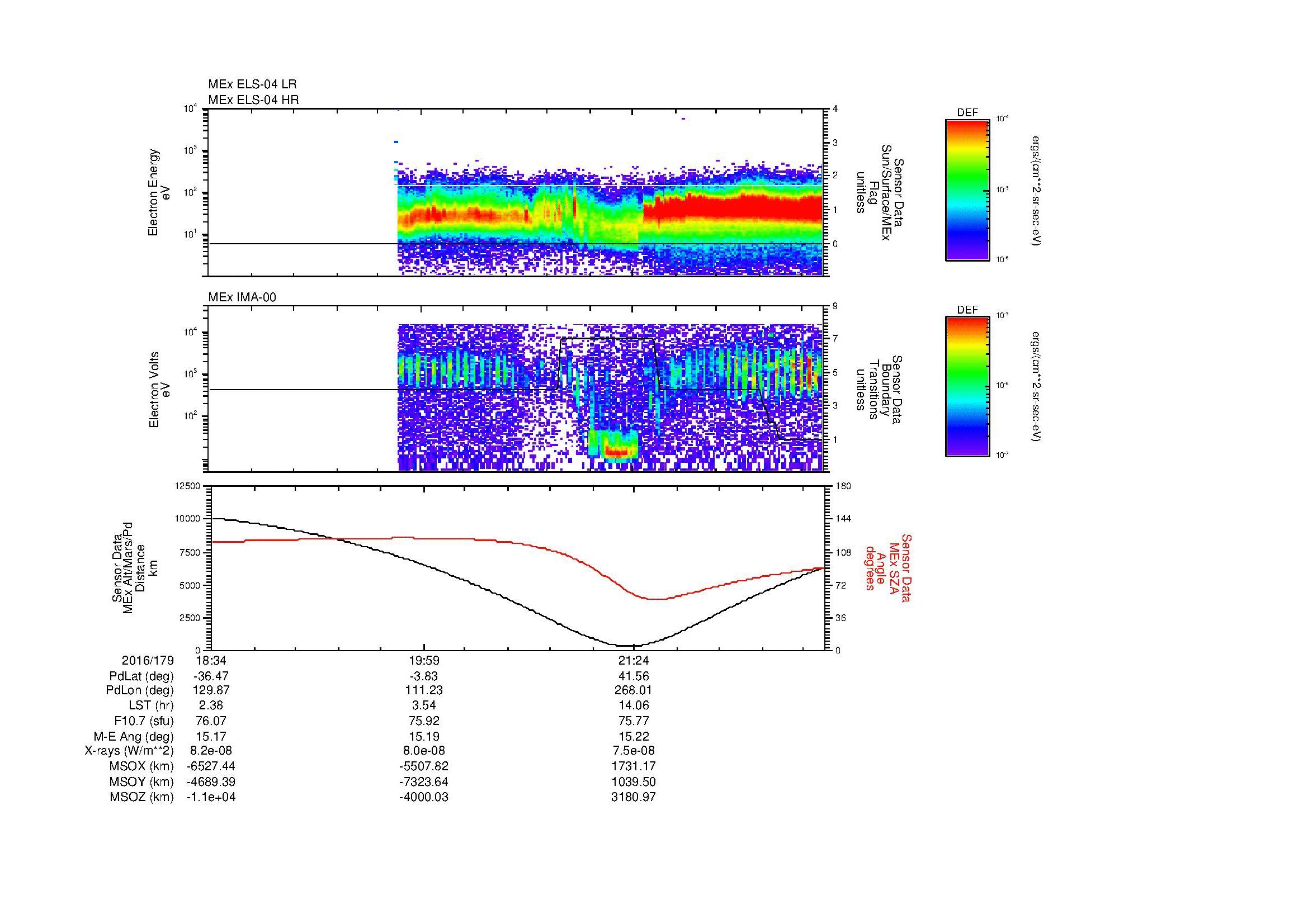Click the PdLat value '-3.83'

[424, 676]
